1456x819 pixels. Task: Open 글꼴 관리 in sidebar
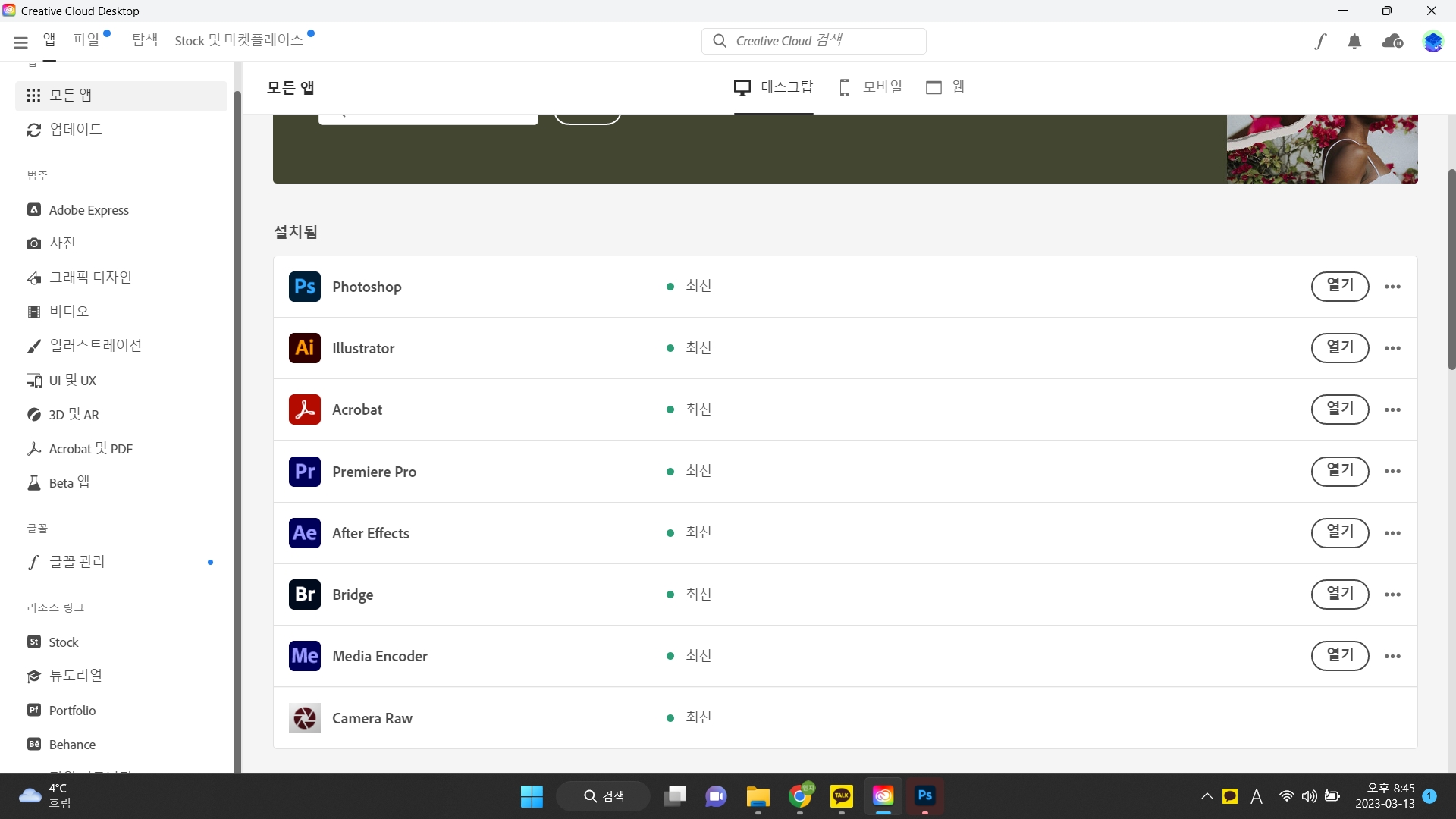[121, 562]
